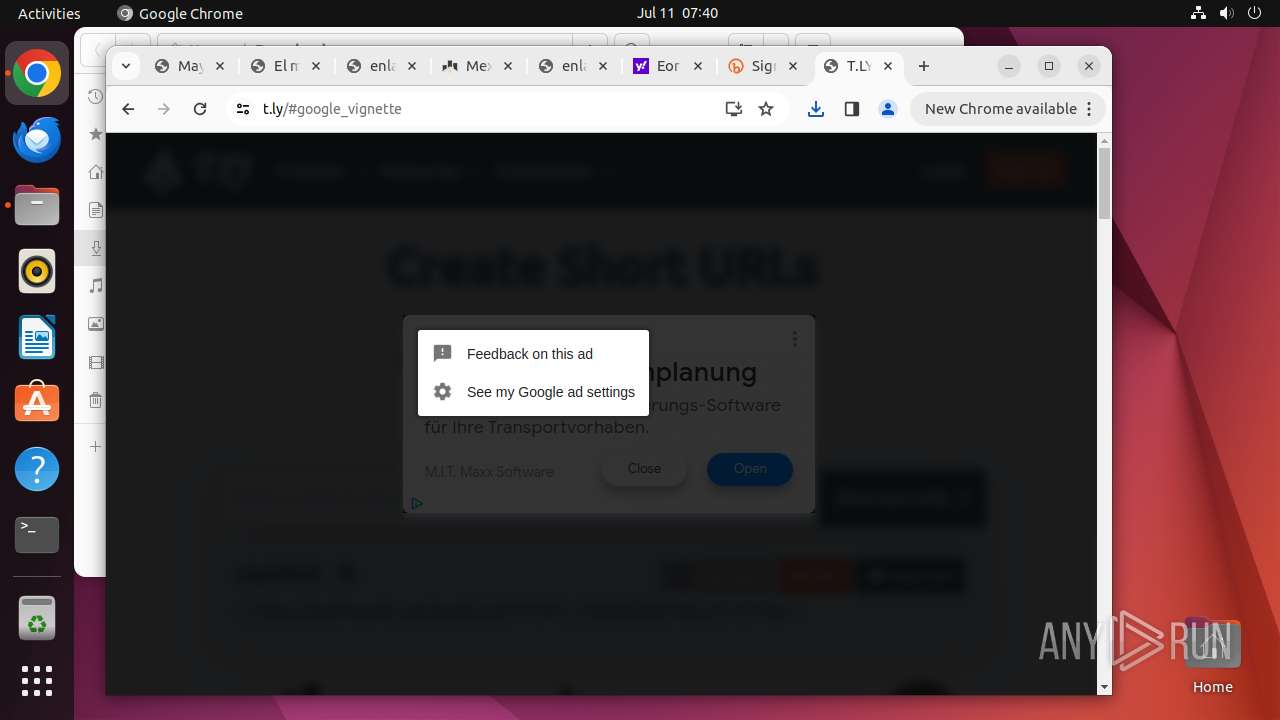Go back to the previous page
The image size is (1280, 720).
(x=128, y=109)
